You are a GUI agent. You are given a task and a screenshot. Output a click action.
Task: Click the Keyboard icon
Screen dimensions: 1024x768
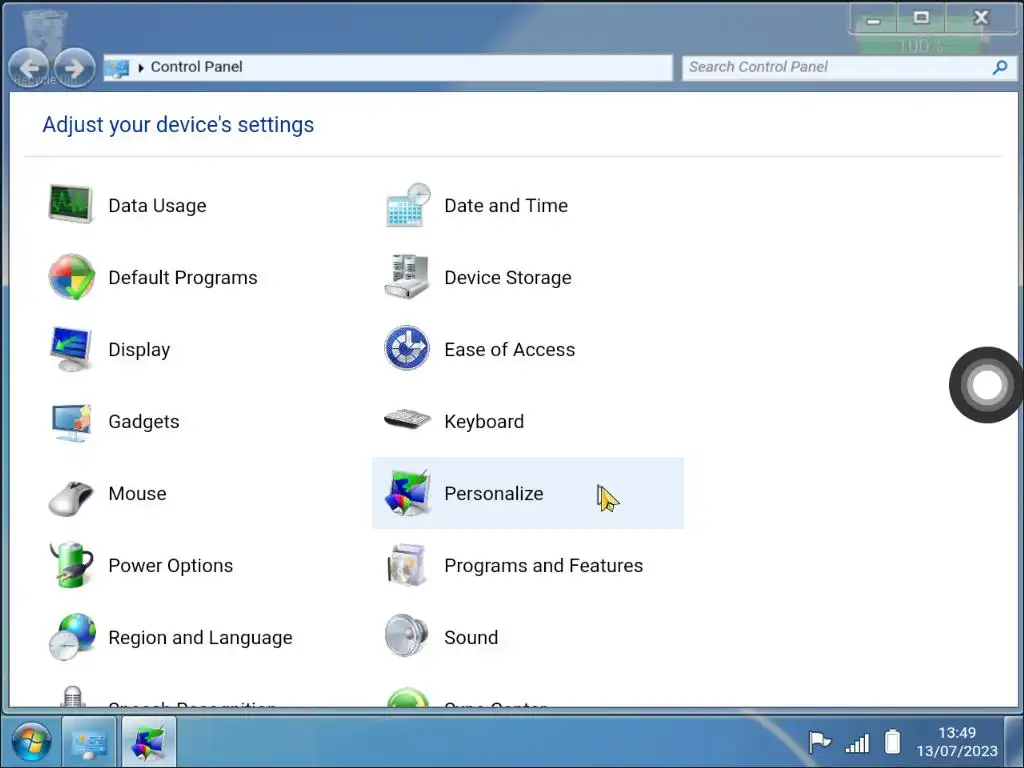(407, 419)
